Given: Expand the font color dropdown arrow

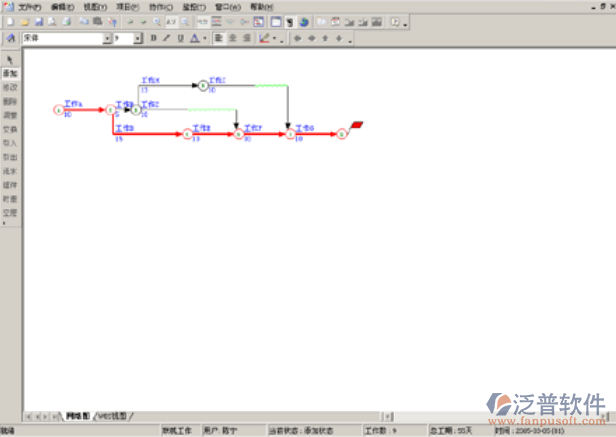Looking at the screenshot, I should click(205, 39).
